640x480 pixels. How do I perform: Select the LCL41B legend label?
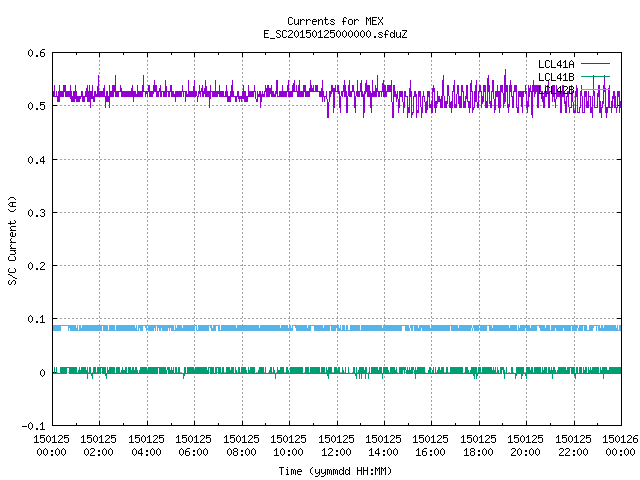click(556, 77)
